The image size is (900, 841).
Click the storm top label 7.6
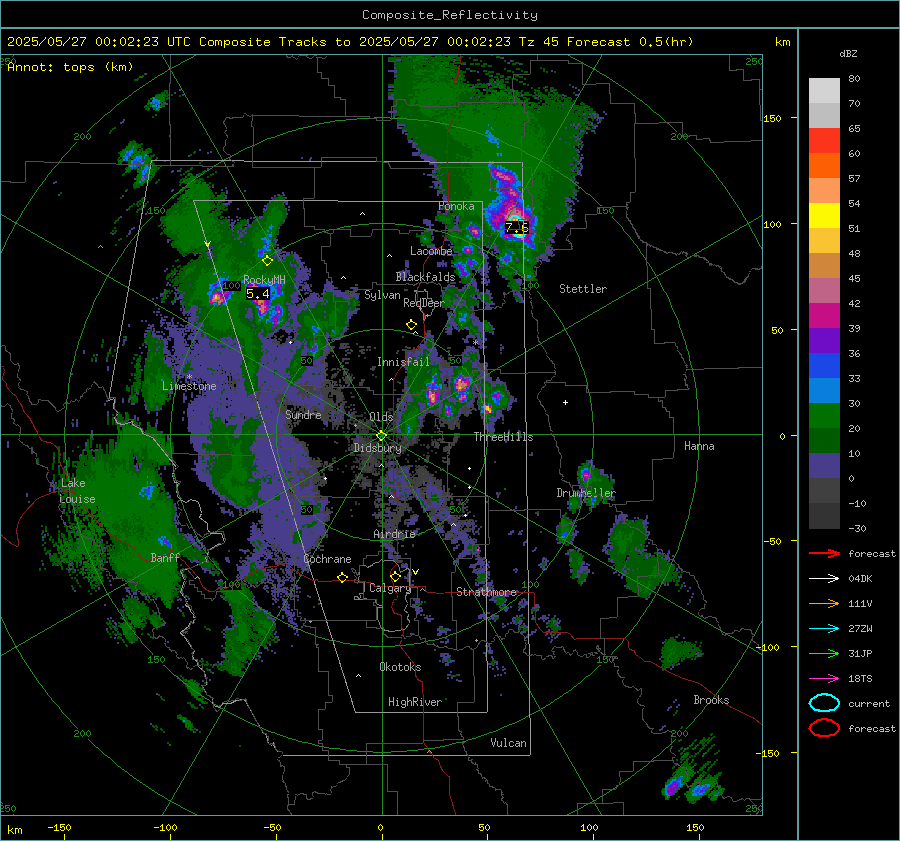click(517, 227)
